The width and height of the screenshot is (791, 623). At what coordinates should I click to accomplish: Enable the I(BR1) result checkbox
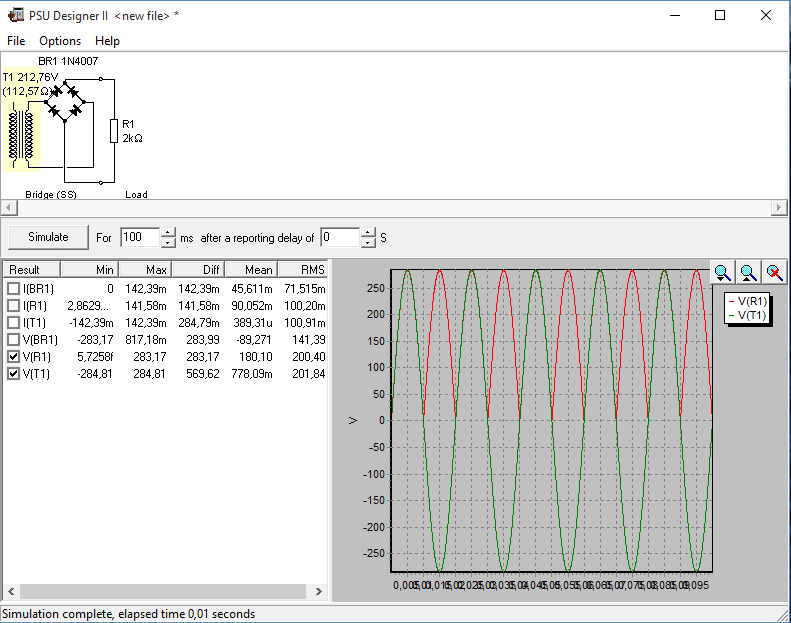[x=13, y=288]
